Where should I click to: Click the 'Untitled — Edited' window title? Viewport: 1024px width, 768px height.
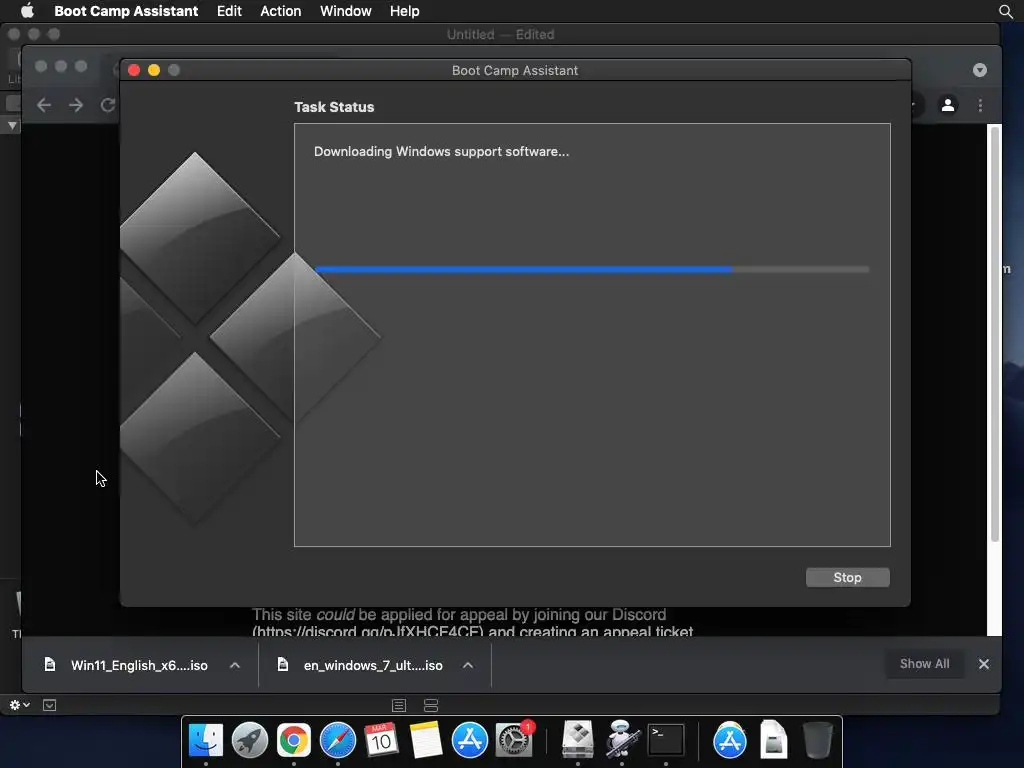point(500,35)
